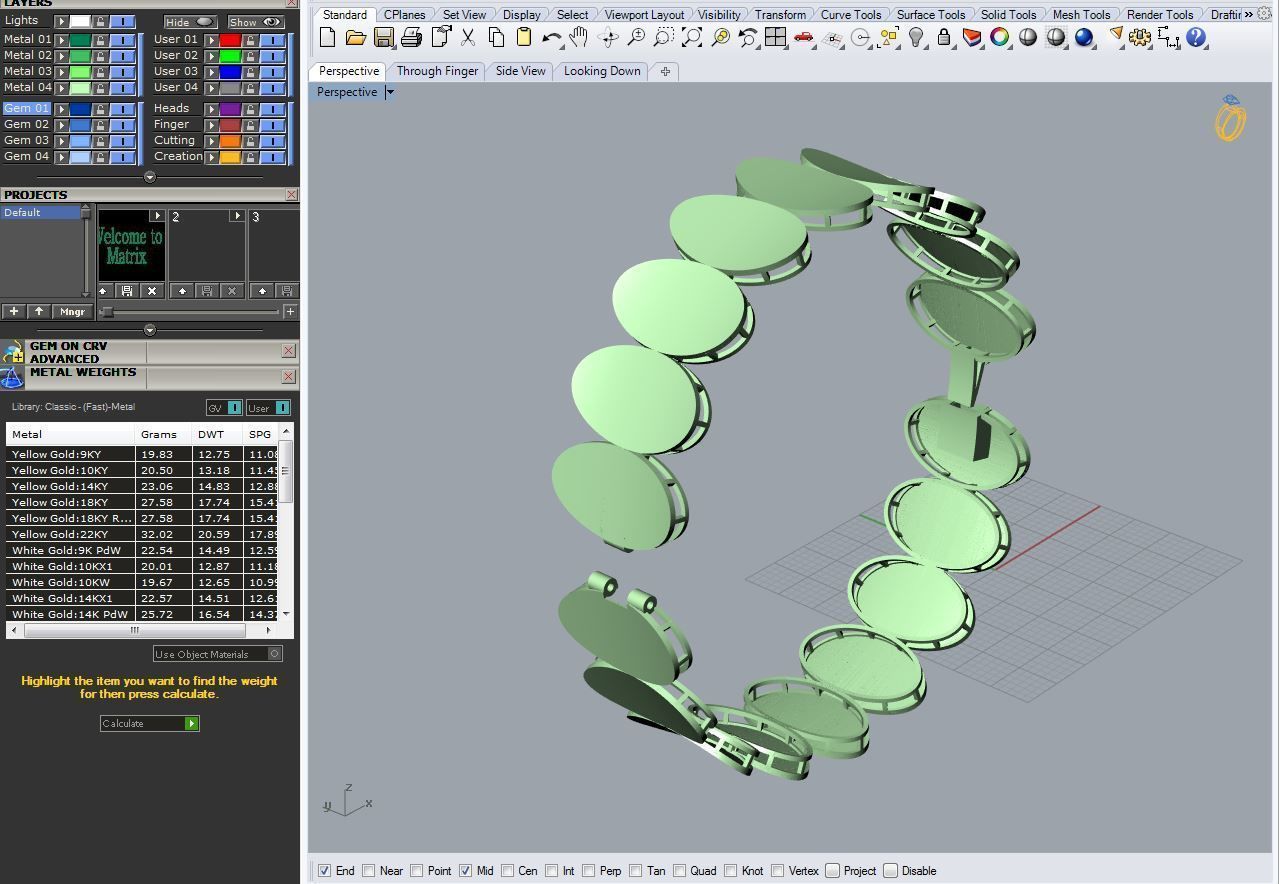Image resolution: width=1279 pixels, height=884 pixels.
Task: Paste from clipboard using the paste icon
Action: (x=523, y=38)
